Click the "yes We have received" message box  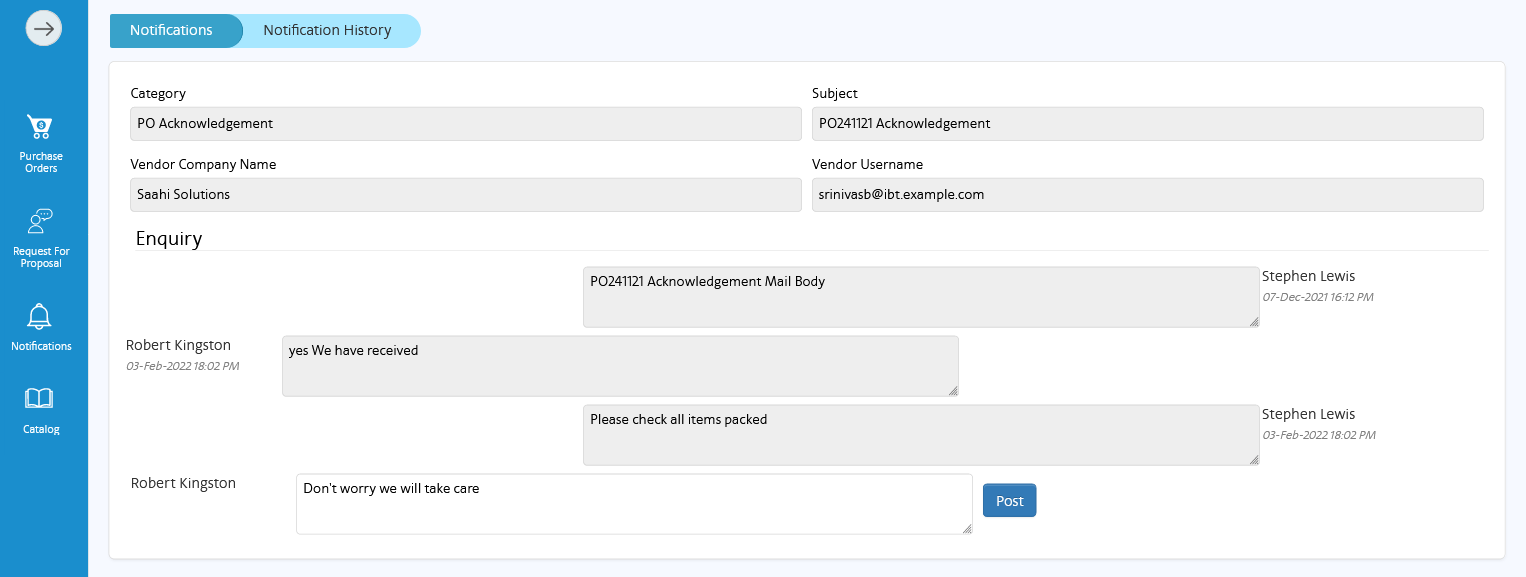pos(619,366)
